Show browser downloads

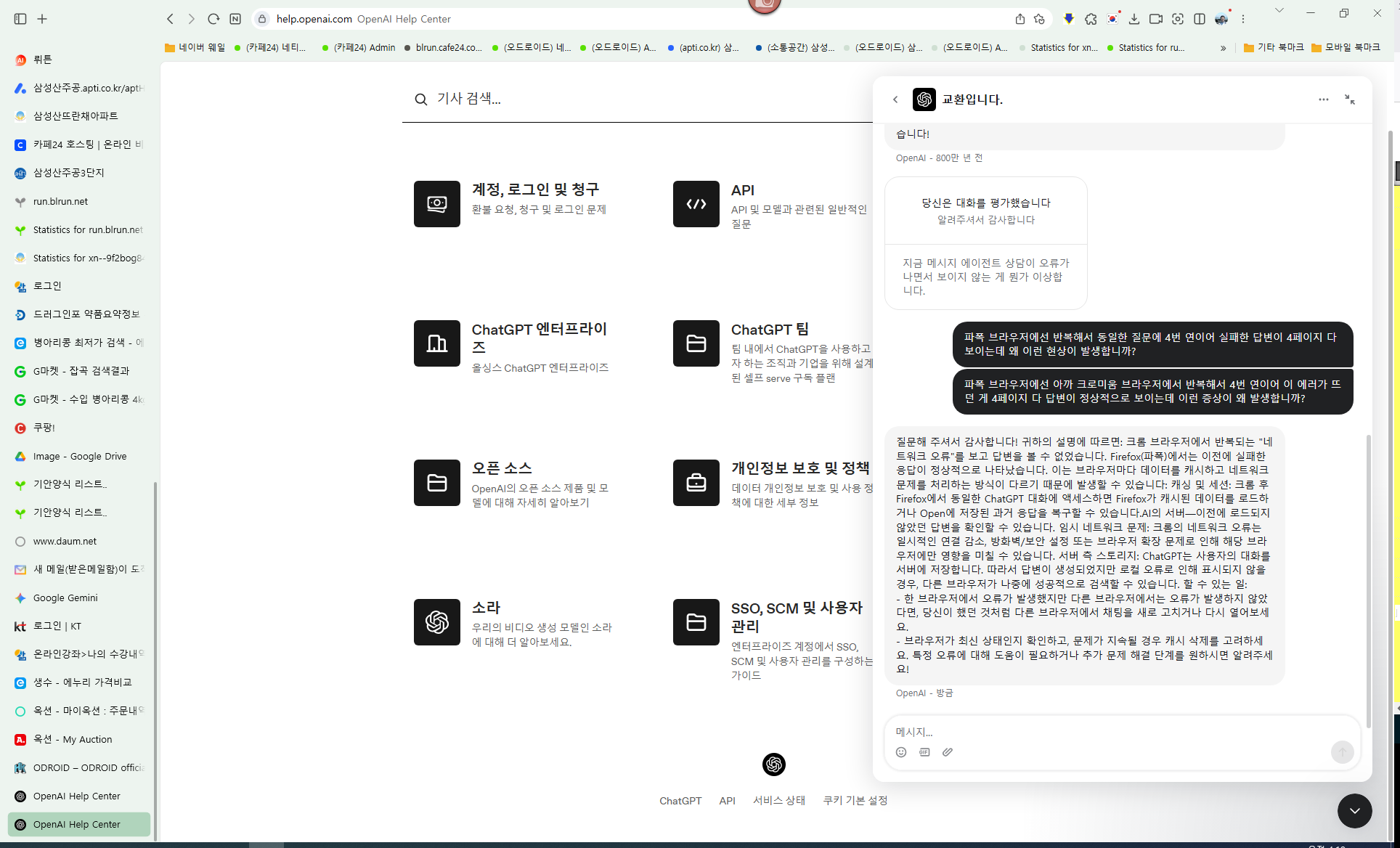pyautogui.click(x=1134, y=19)
